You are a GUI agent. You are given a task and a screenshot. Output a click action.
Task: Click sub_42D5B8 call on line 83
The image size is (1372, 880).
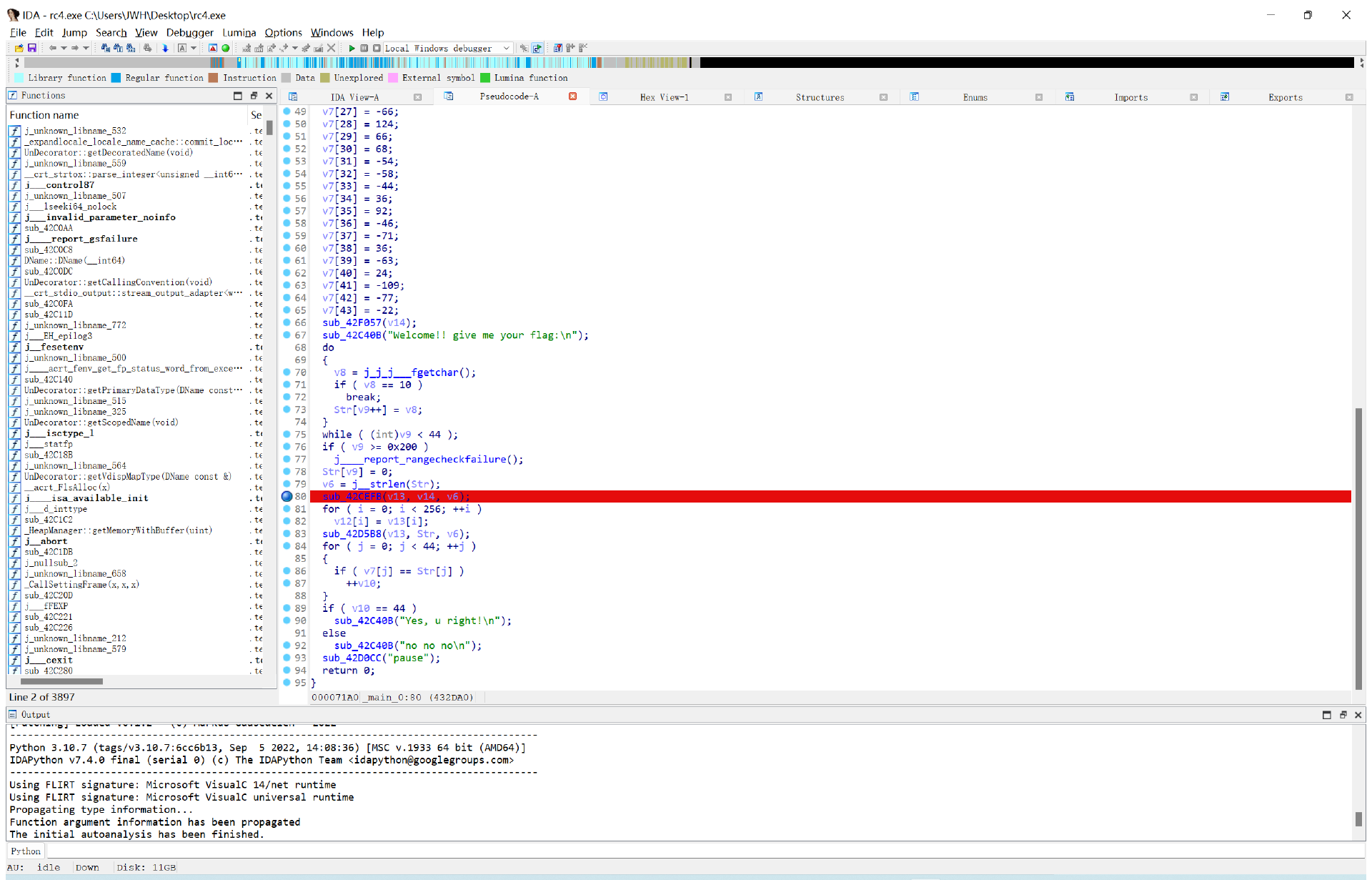[352, 534]
